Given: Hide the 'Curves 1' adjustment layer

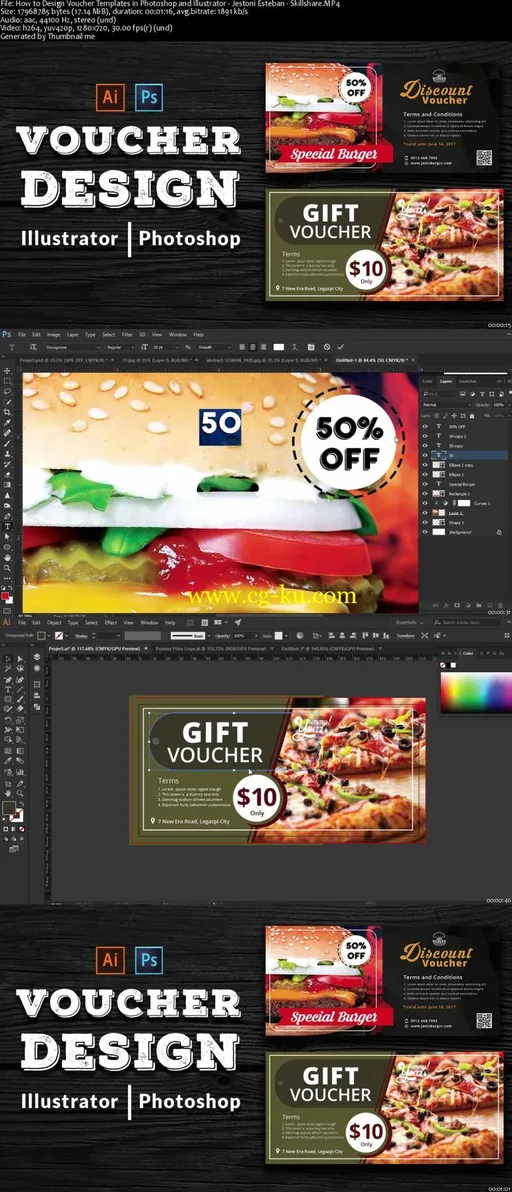Looking at the screenshot, I should [425, 503].
